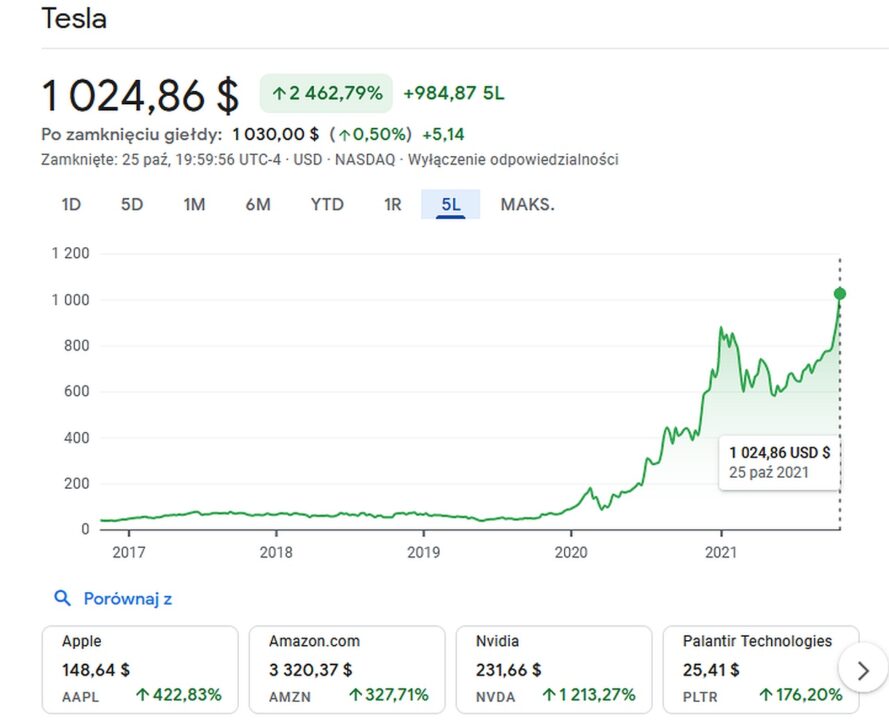
Task: Click the +984,87 5L change text
Action: click(454, 93)
